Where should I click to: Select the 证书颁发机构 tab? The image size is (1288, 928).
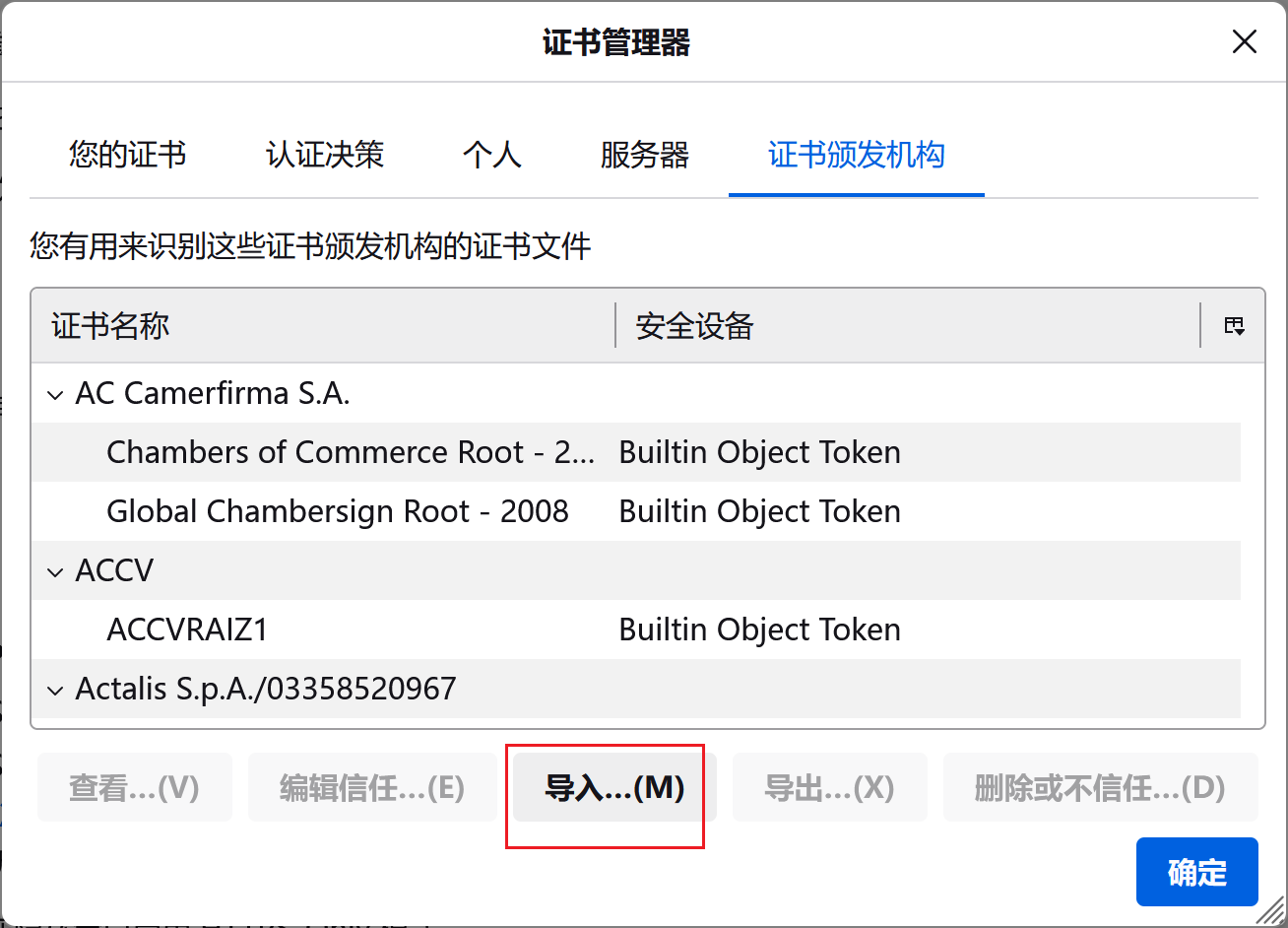tap(856, 155)
